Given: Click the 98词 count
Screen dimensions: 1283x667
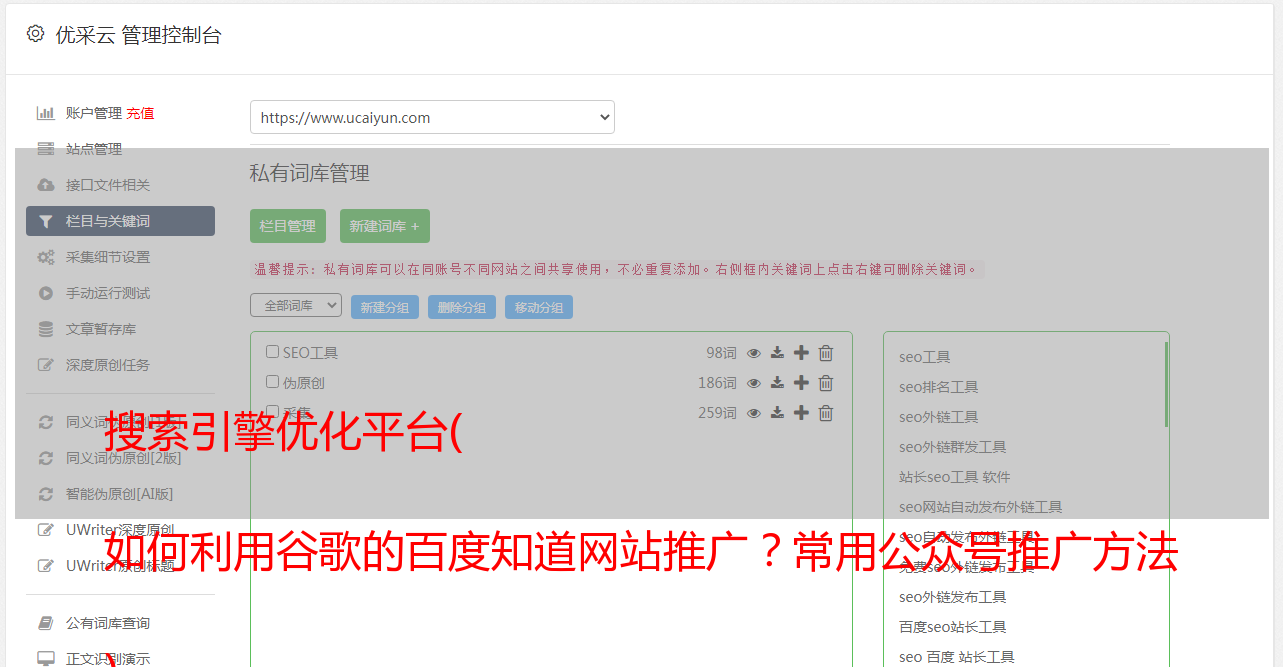Looking at the screenshot, I should click(x=721, y=353).
